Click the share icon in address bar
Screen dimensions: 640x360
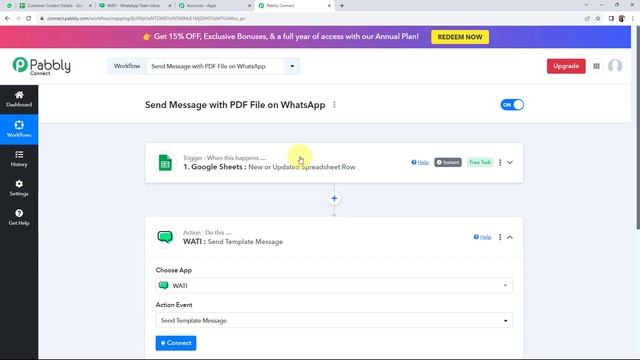pos(587,18)
